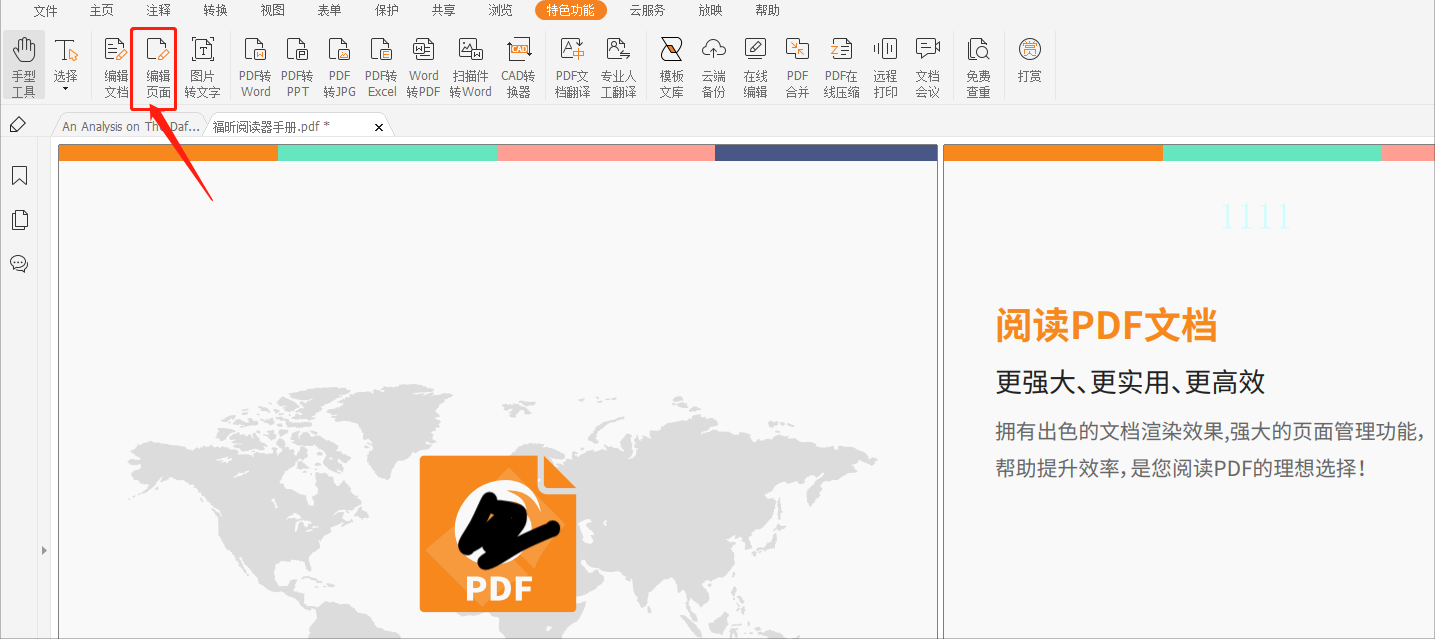The width and height of the screenshot is (1435, 639).
Task: Toggle the page thumbnails panel
Action: click(19, 220)
